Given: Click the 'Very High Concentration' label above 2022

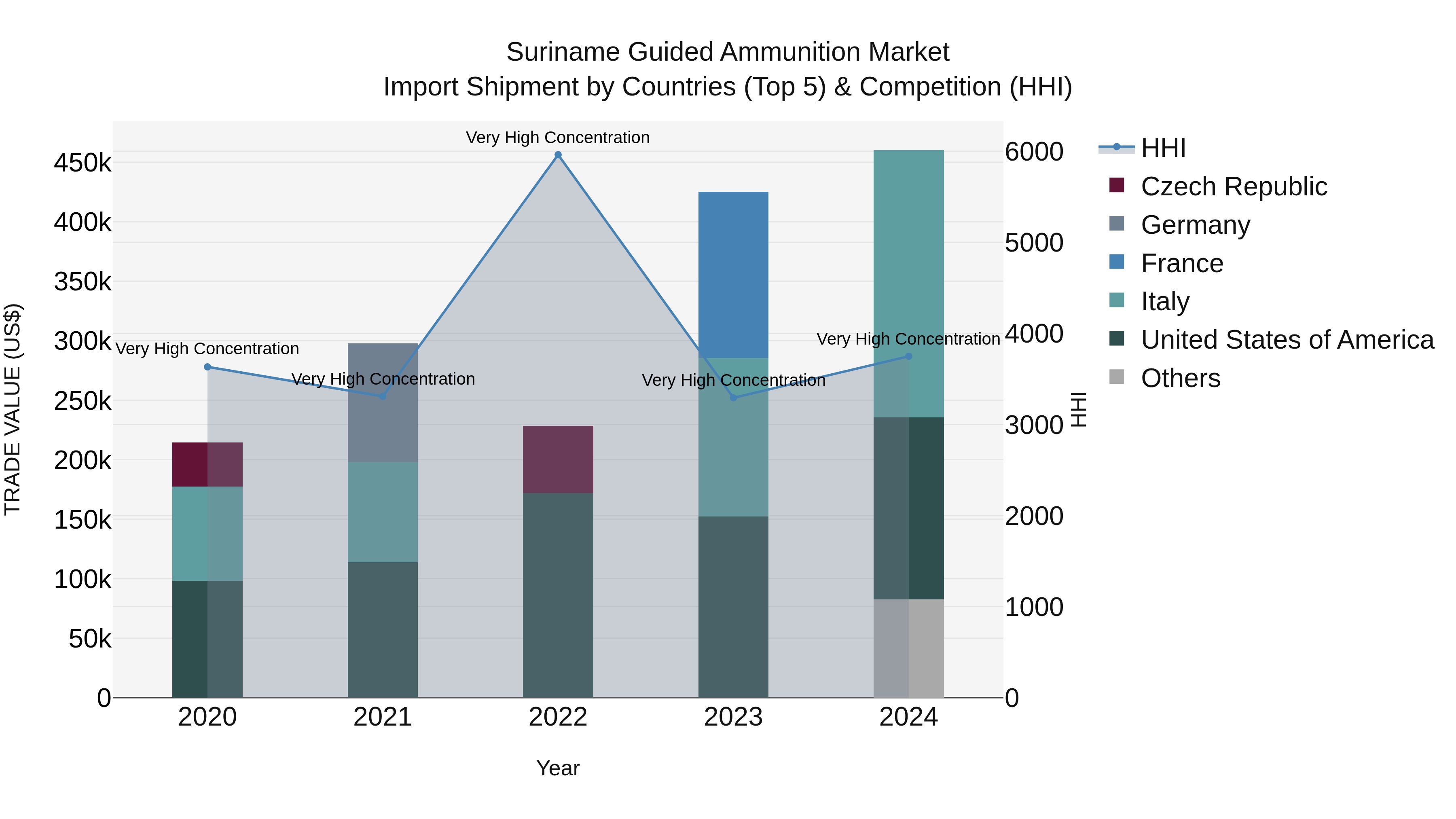Looking at the screenshot, I should [x=558, y=138].
